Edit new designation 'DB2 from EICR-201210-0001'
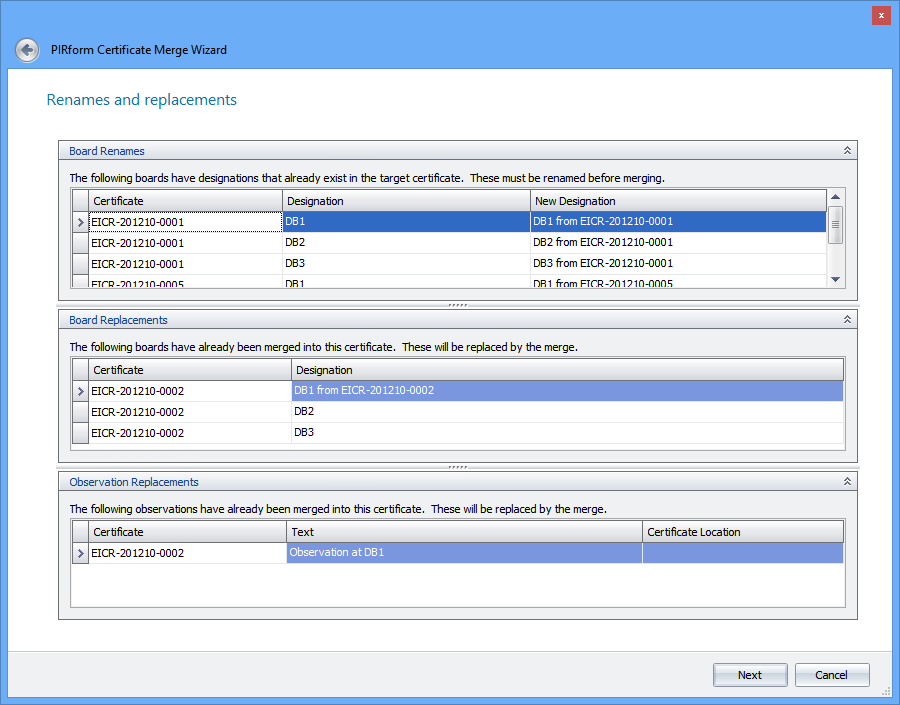Image resolution: width=900 pixels, height=705 pixels. [678, 243]
